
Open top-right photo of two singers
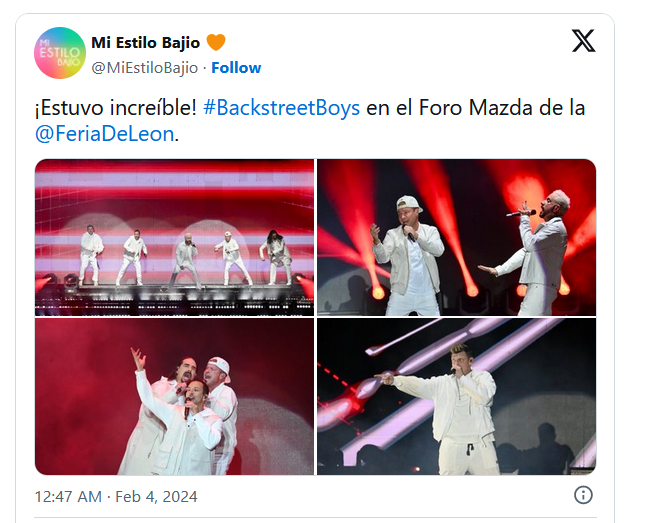pos(456,236)
